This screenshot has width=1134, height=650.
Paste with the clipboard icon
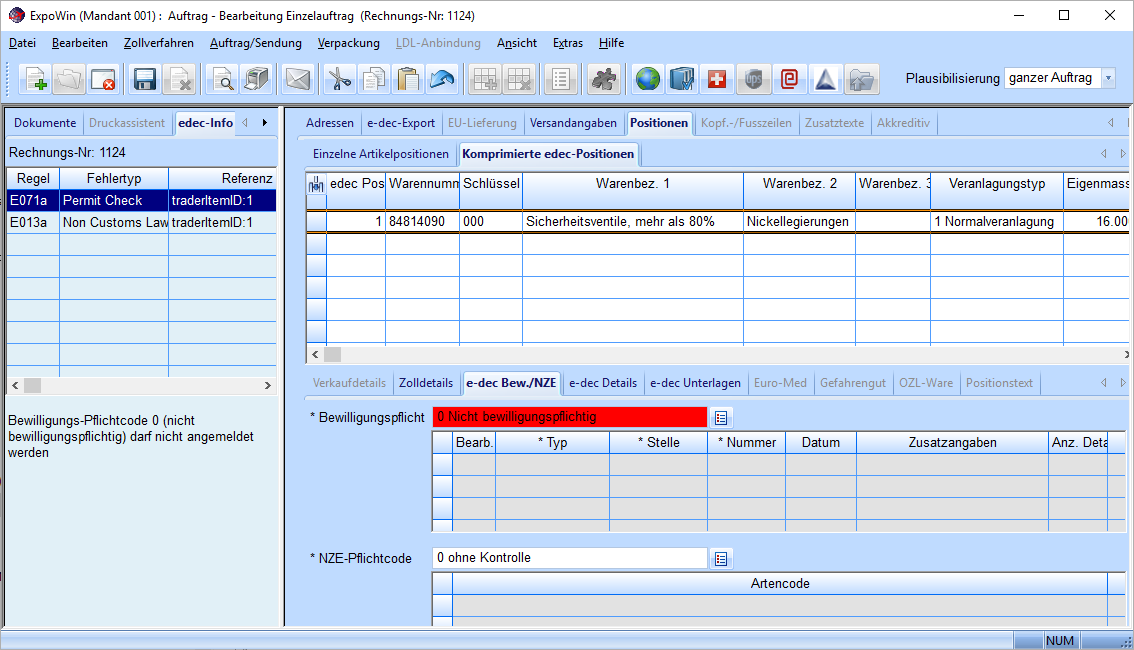pyautogui.click(x=408, y=79)
